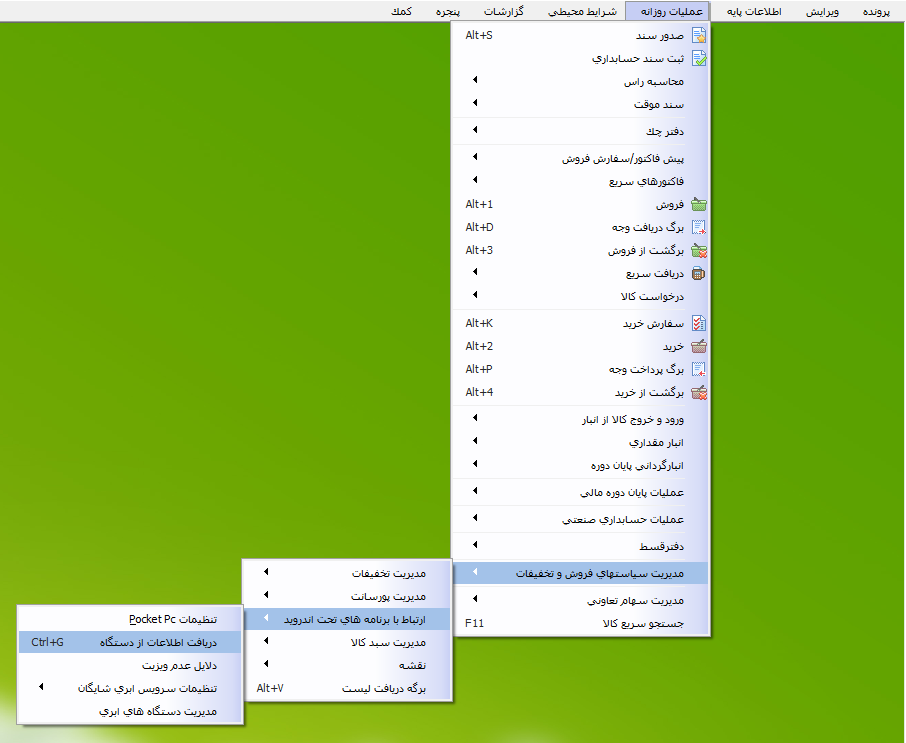This screenshot has height=743, width=906.
Task: Click the ثبت سند حسابداري checkmark icon
Action: pyautogui.click(x=699, y=57)
